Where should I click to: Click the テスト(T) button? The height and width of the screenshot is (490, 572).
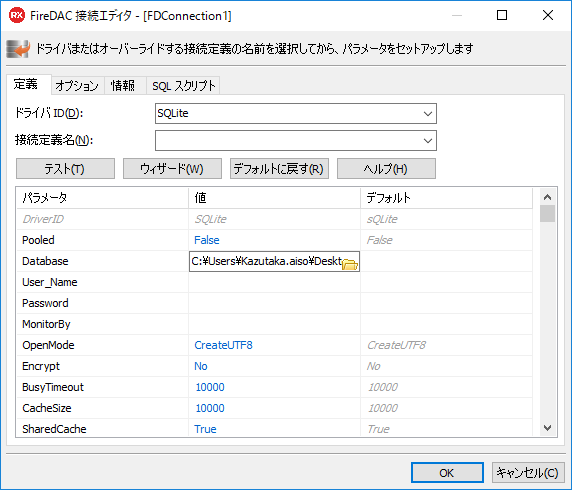coord(65,169)
